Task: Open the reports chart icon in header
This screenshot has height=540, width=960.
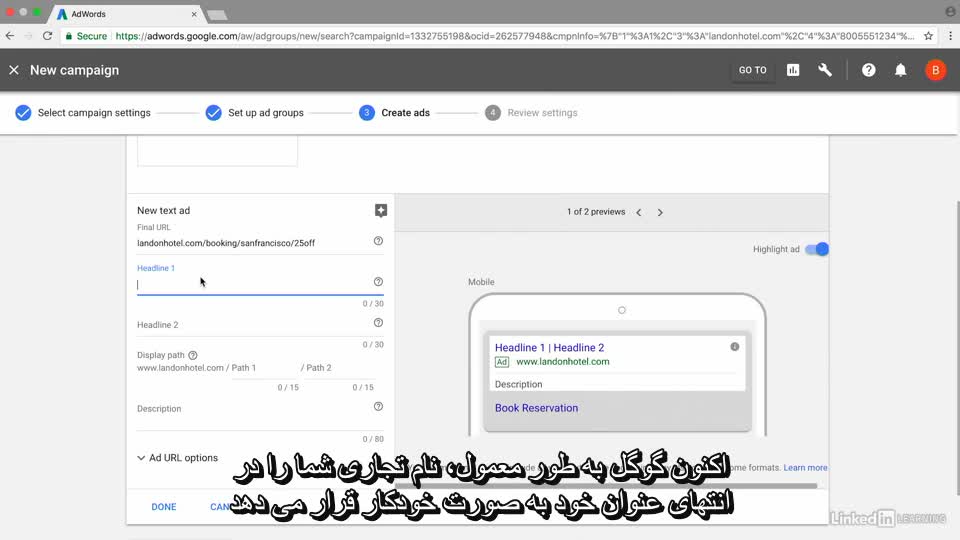Action: [x=793, y=70]
